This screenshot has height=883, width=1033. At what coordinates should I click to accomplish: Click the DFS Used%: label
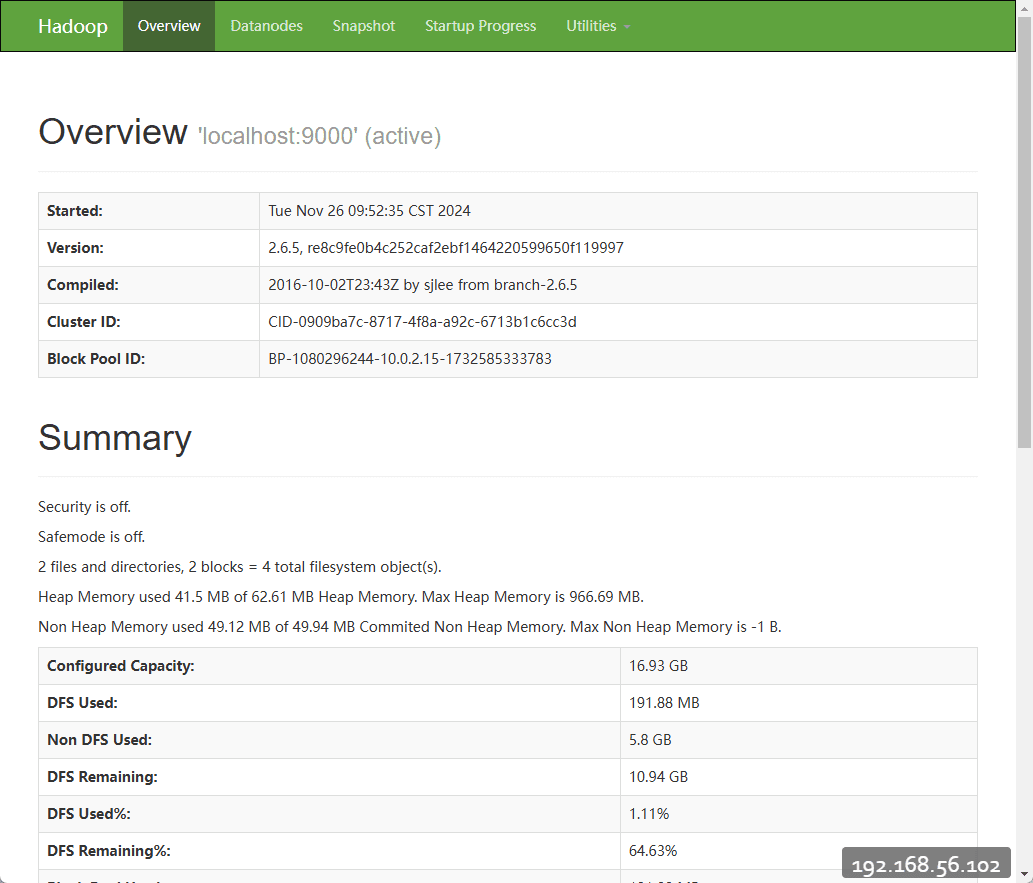[x=89, y=813]
